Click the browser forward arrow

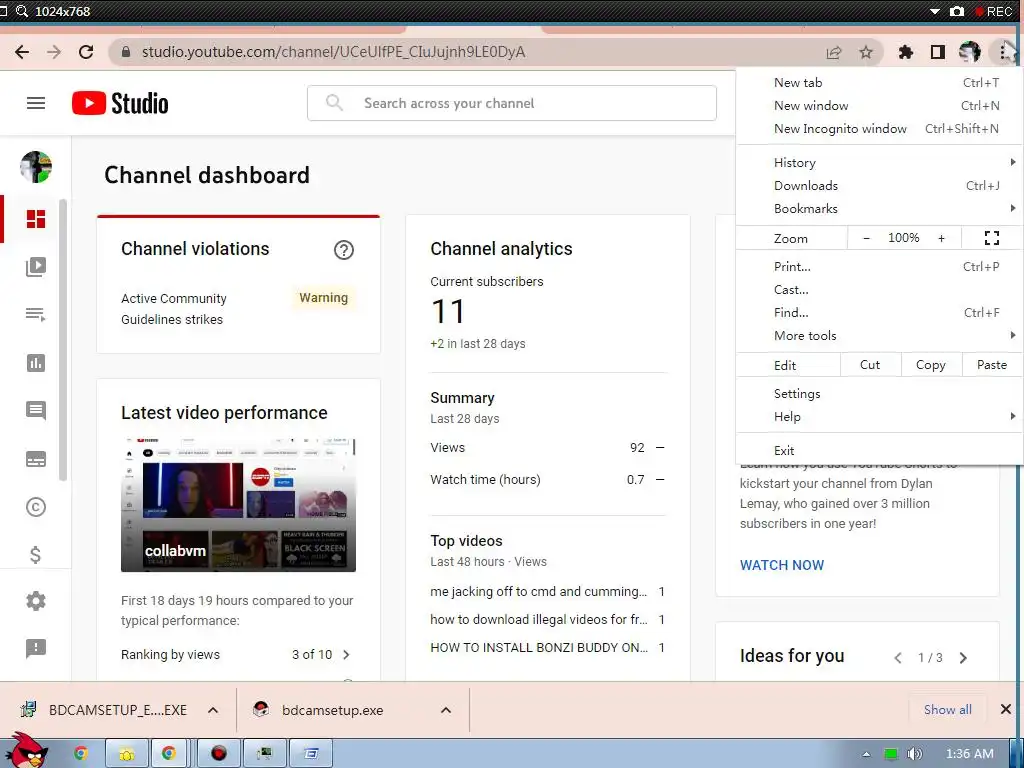click(x=54, y=52)
